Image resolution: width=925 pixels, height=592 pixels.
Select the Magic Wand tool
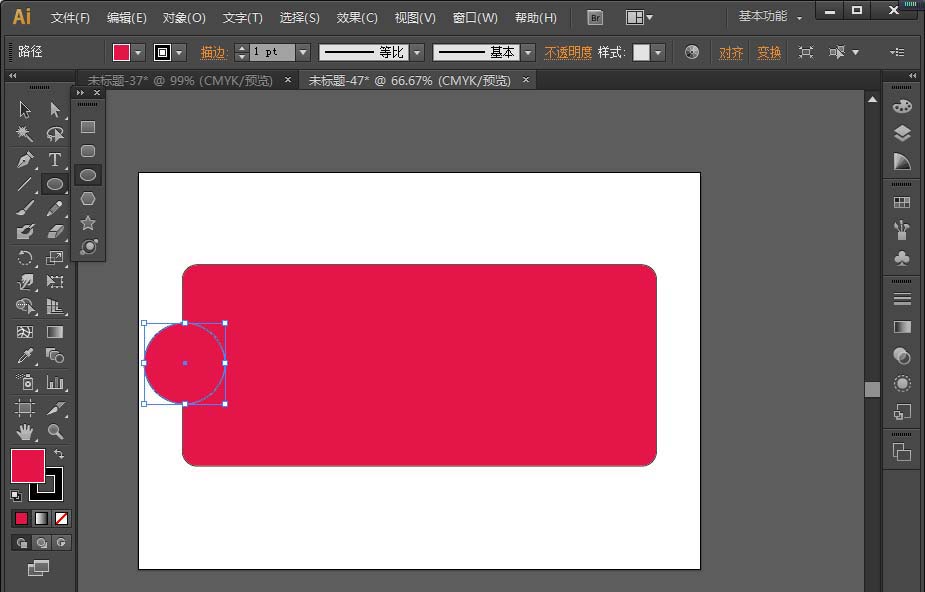[25, 134]
